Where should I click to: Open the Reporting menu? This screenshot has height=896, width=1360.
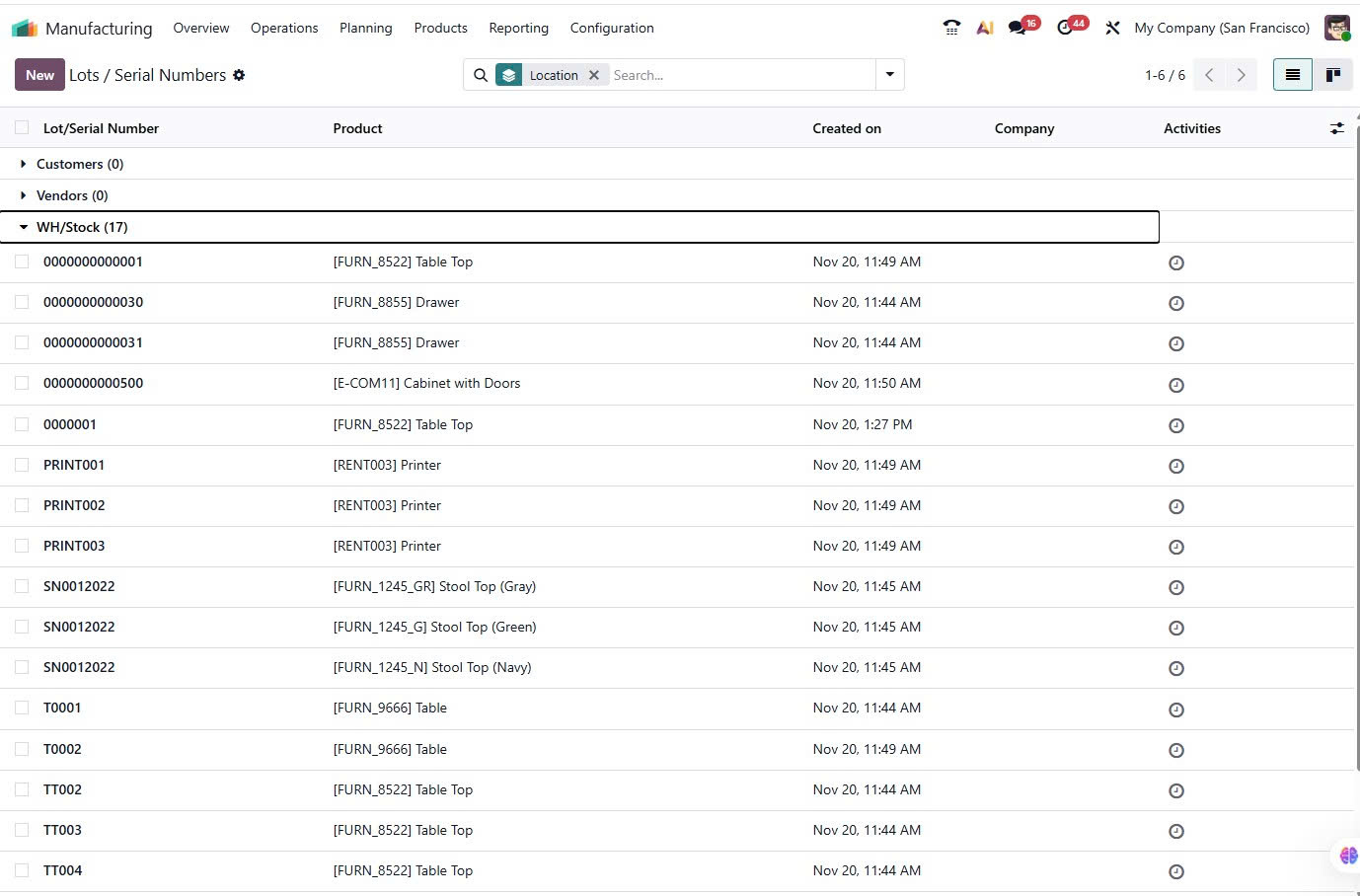click(518, 28)
